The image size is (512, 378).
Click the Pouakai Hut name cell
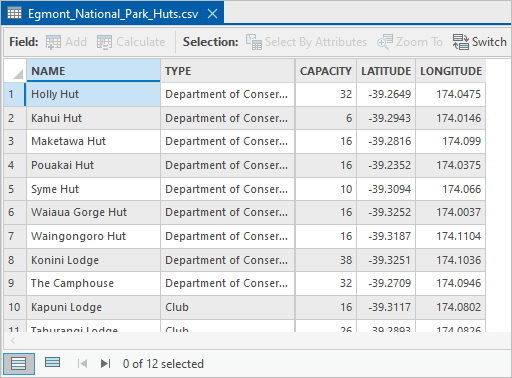(x=94, y=165)
